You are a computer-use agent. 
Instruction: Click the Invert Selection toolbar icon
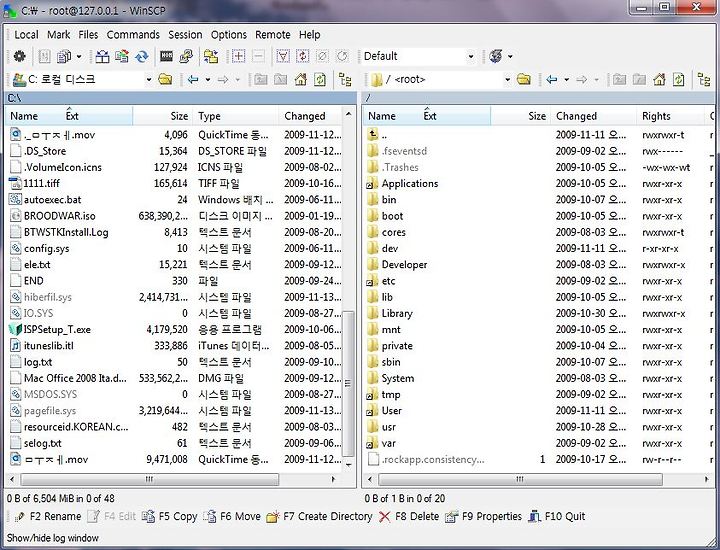pyautogui.click(x=303, y=56)
